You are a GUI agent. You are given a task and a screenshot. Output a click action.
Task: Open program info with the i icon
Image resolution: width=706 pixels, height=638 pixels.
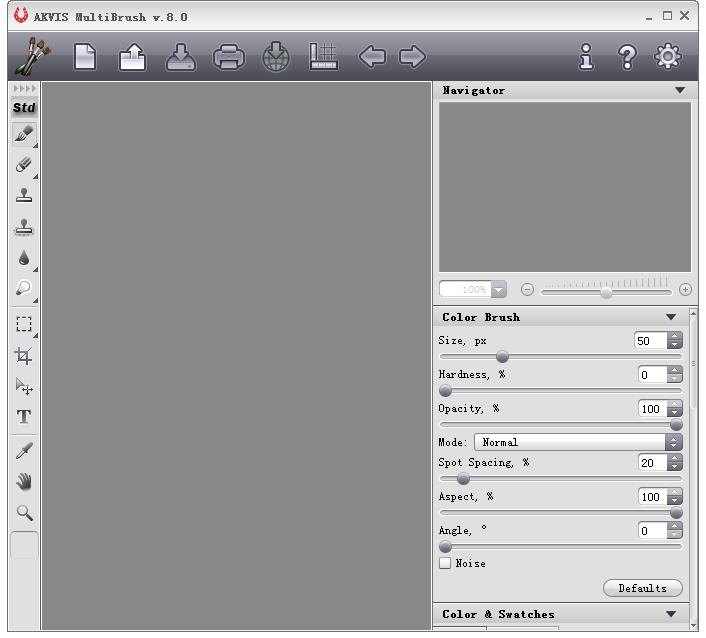(x=586, y=57)
